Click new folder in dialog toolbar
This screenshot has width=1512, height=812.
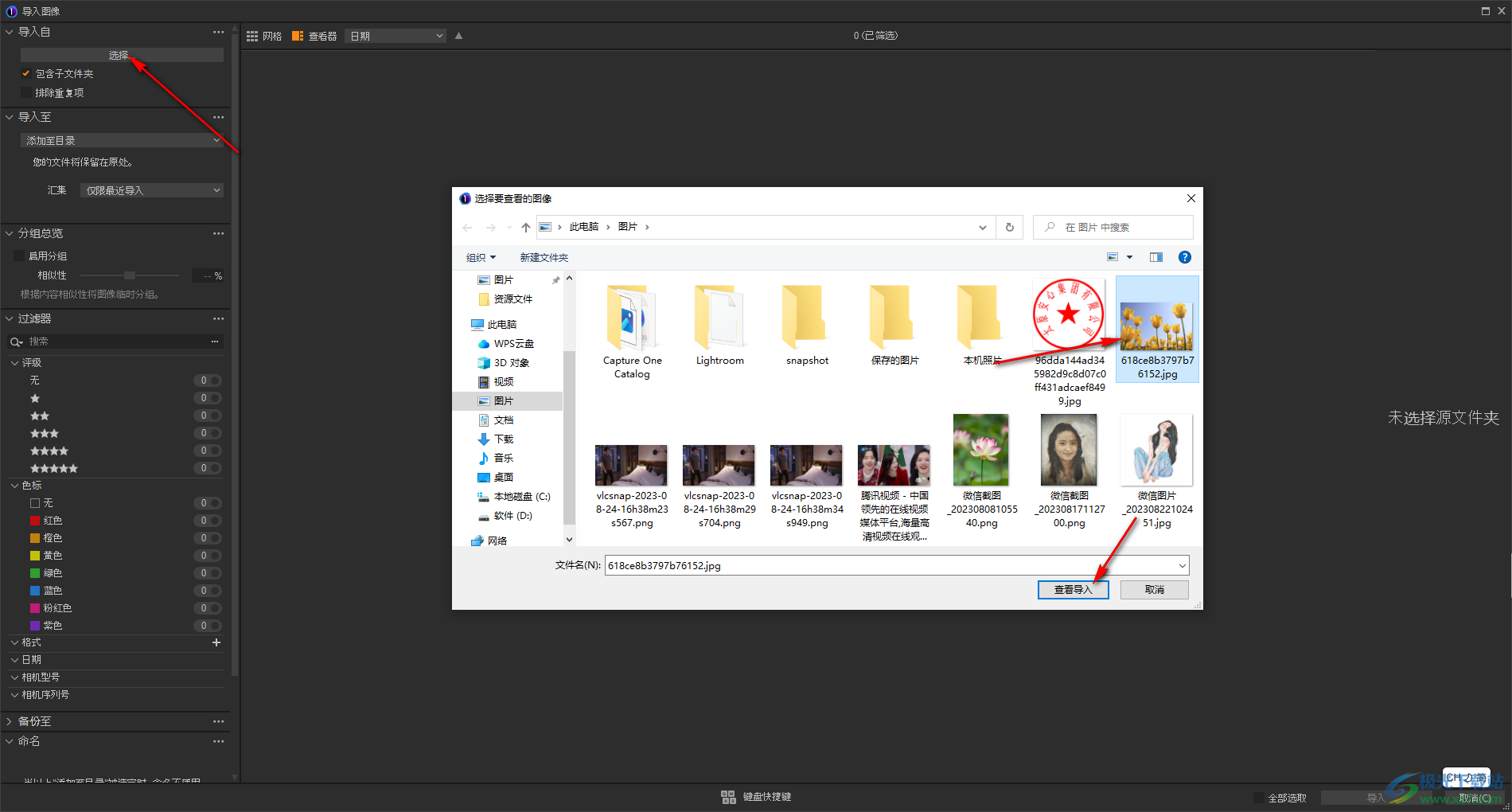pyautogui.click(x=544, y=257)
